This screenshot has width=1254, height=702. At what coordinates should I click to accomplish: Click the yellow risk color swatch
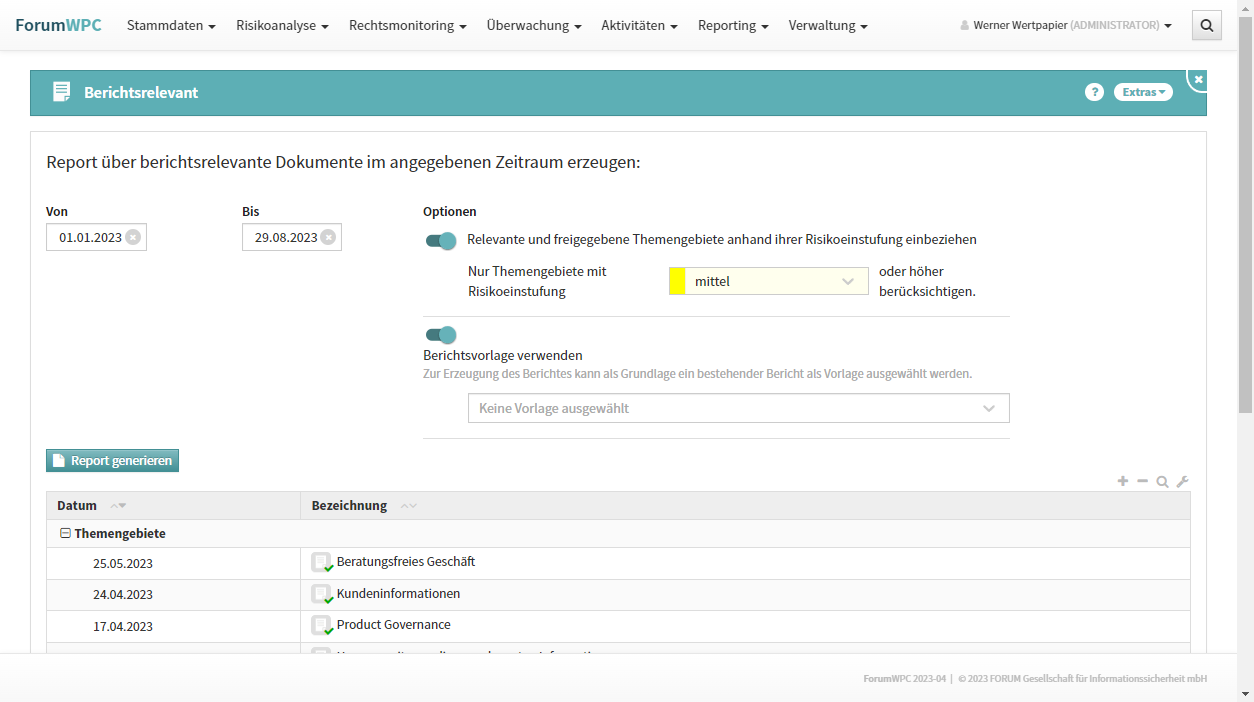[x=677, y=282]
